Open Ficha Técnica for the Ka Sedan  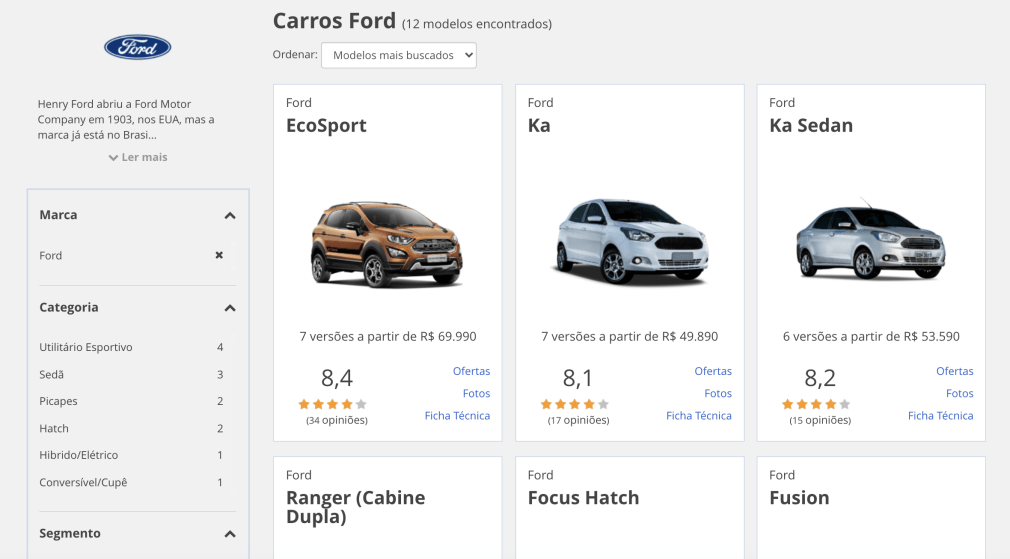940,416
